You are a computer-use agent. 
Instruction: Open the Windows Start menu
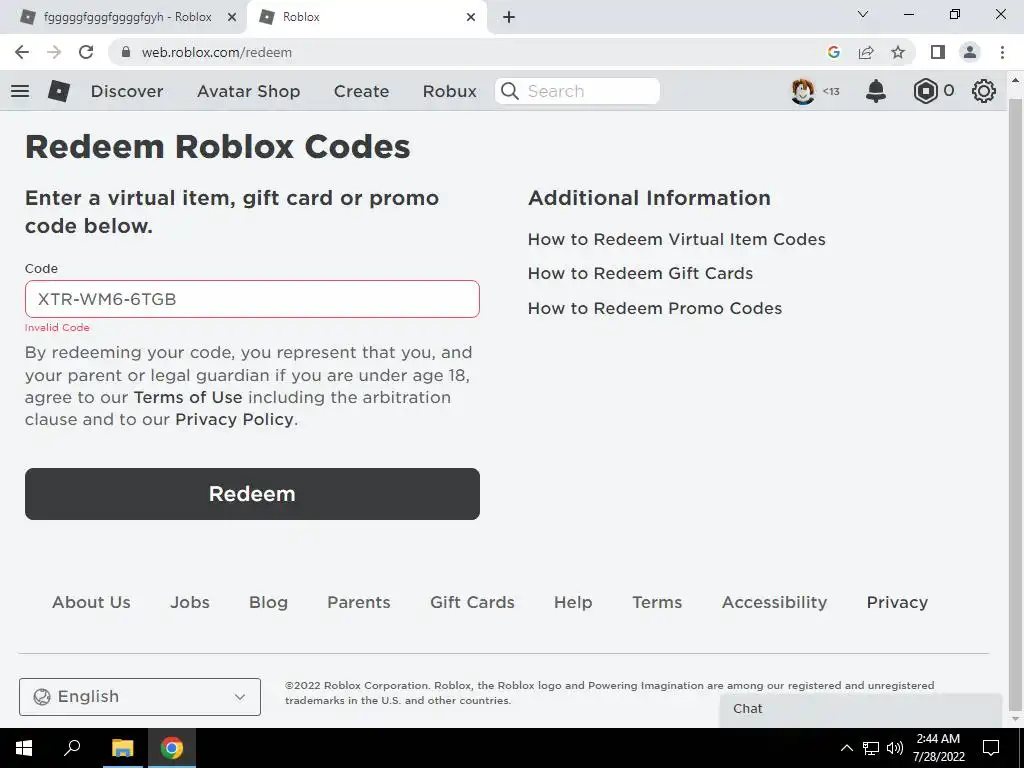click(x=24, y=748)
